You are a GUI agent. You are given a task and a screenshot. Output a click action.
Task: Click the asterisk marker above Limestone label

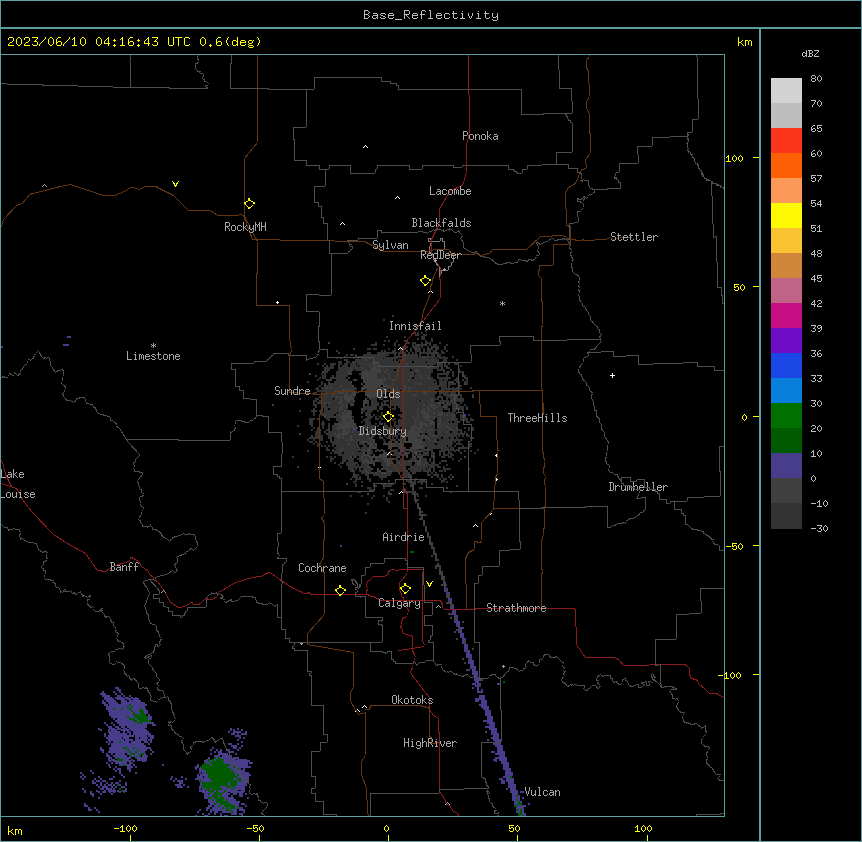click(153, 346)
